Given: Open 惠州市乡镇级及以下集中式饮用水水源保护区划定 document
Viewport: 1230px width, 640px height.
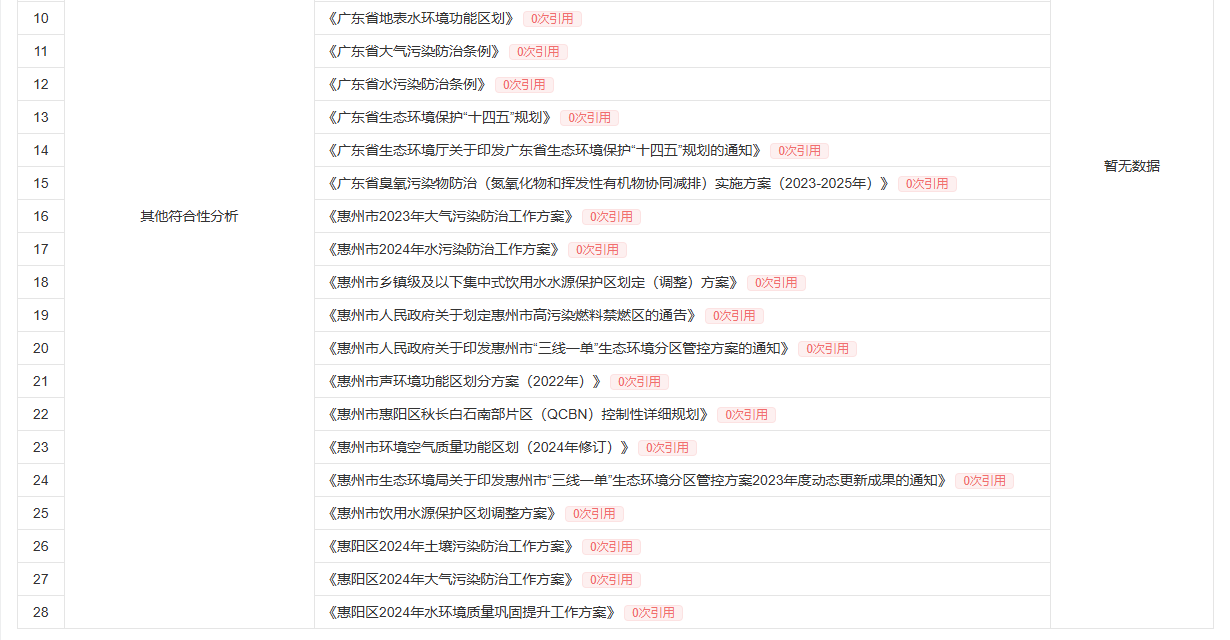Looking at the screenshot, I should pos(532,282).
